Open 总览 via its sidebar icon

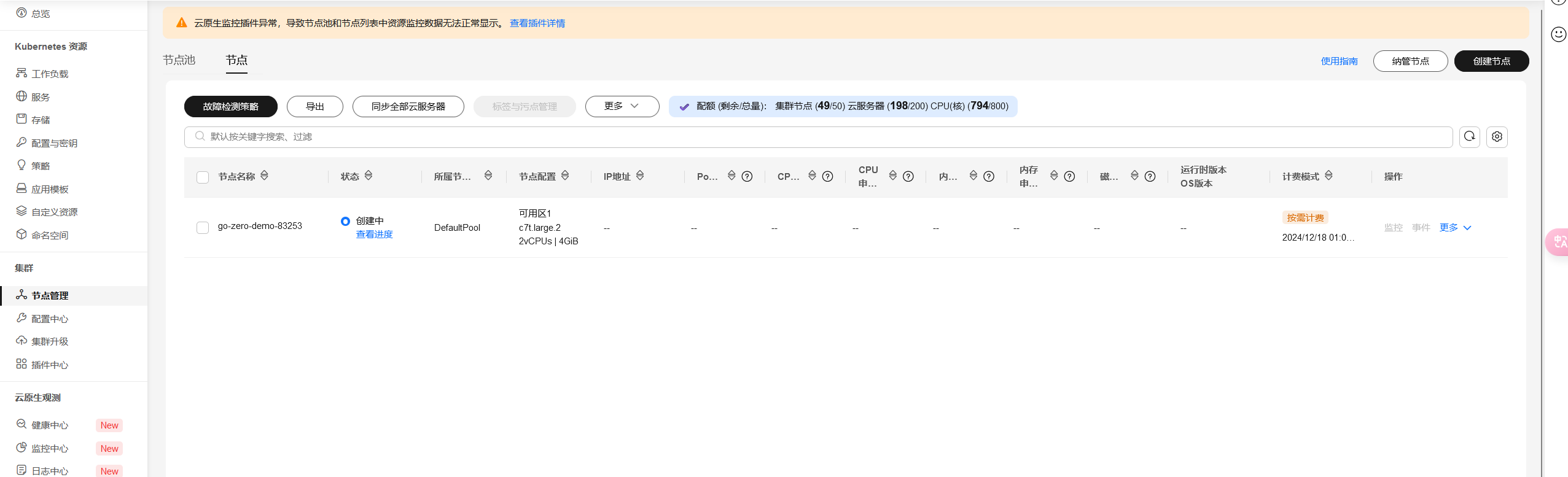tap(21, 12)
